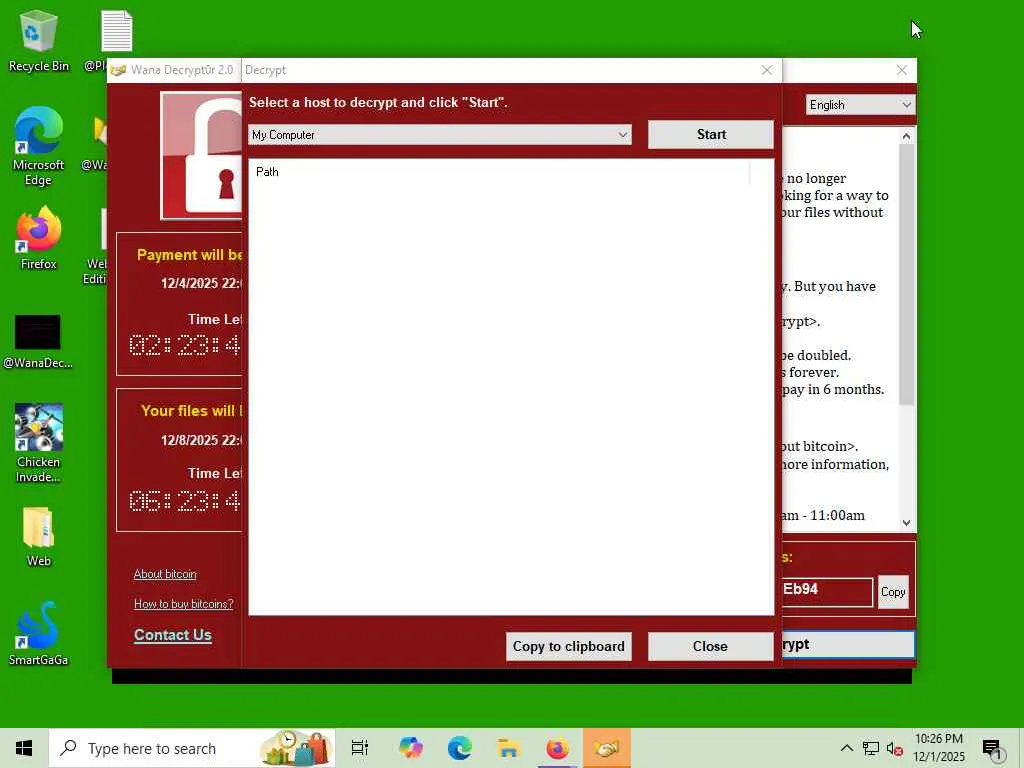Select the Wana Decrypt0r handshake taskbar icon

click(x=607, y=748)
